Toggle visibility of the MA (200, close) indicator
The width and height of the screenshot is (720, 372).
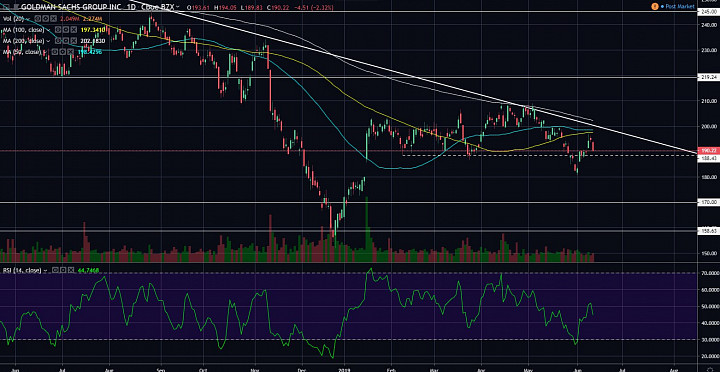pos(58,41)
